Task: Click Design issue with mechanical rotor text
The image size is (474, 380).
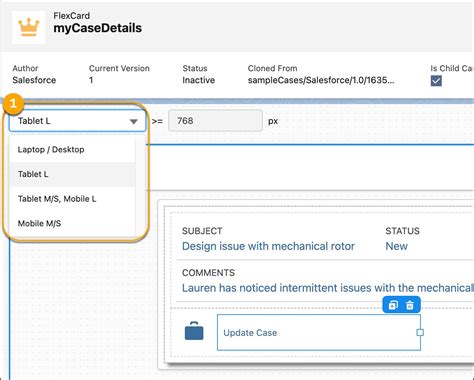Action: click(268, 246)
